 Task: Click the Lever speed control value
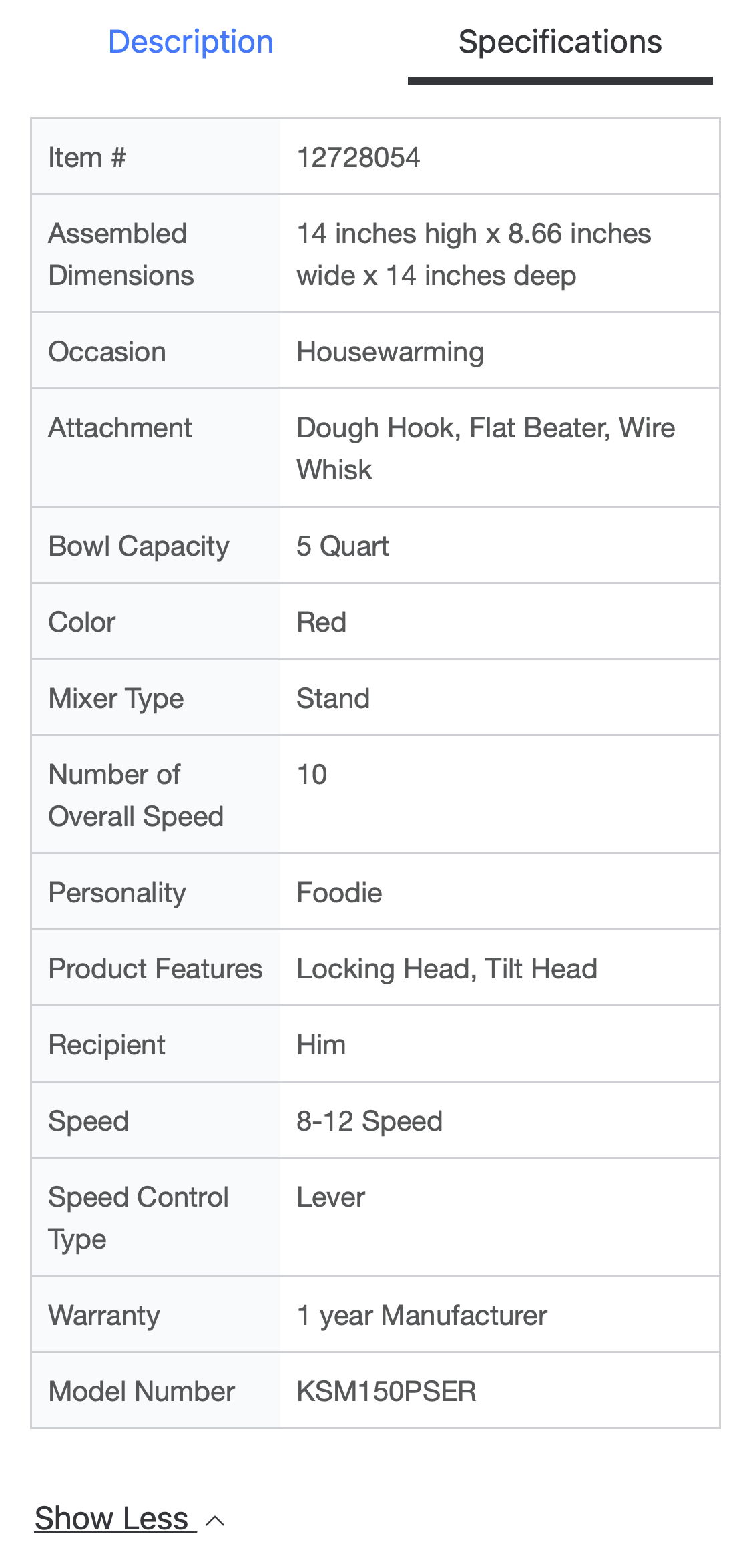point(330,1197)
